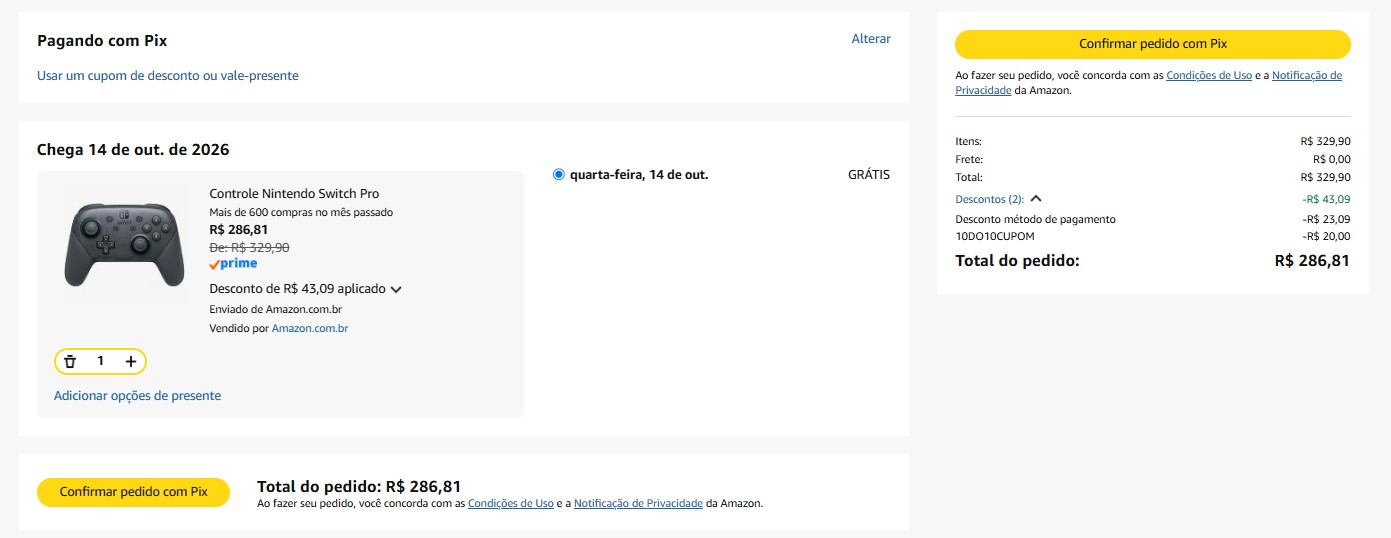The image size is (1391, 538).
Task: Open bottom Notificação de Privacidade link
Action: pos(638,504)
